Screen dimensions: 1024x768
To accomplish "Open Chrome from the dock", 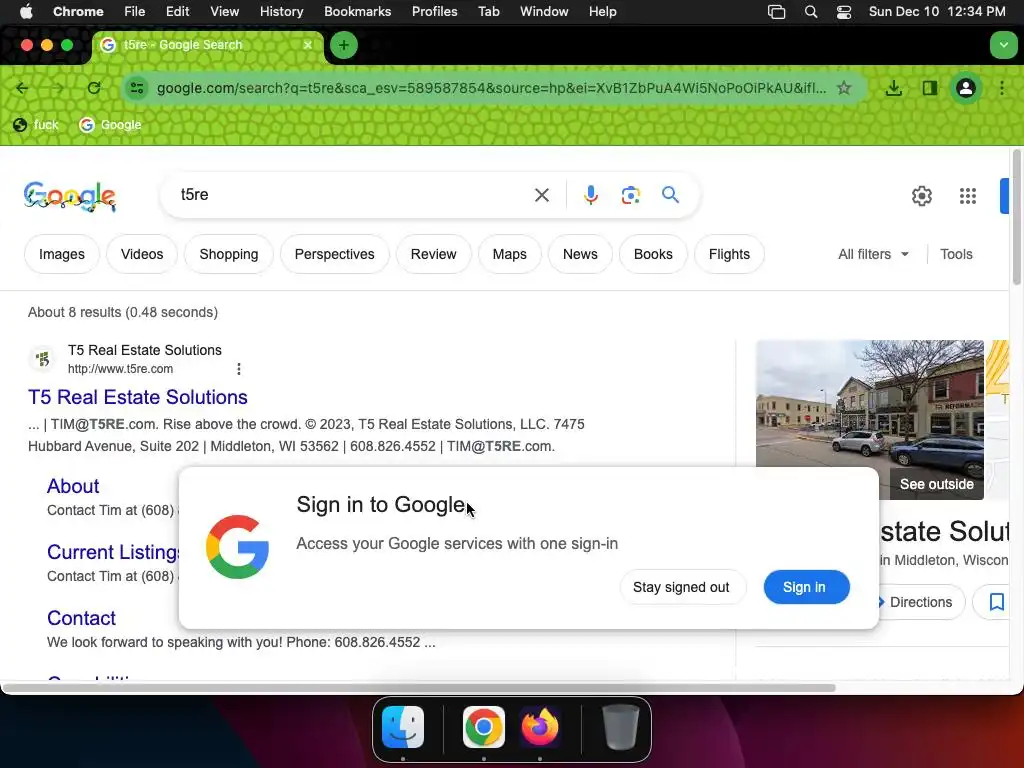I will (x=483, y=727).
